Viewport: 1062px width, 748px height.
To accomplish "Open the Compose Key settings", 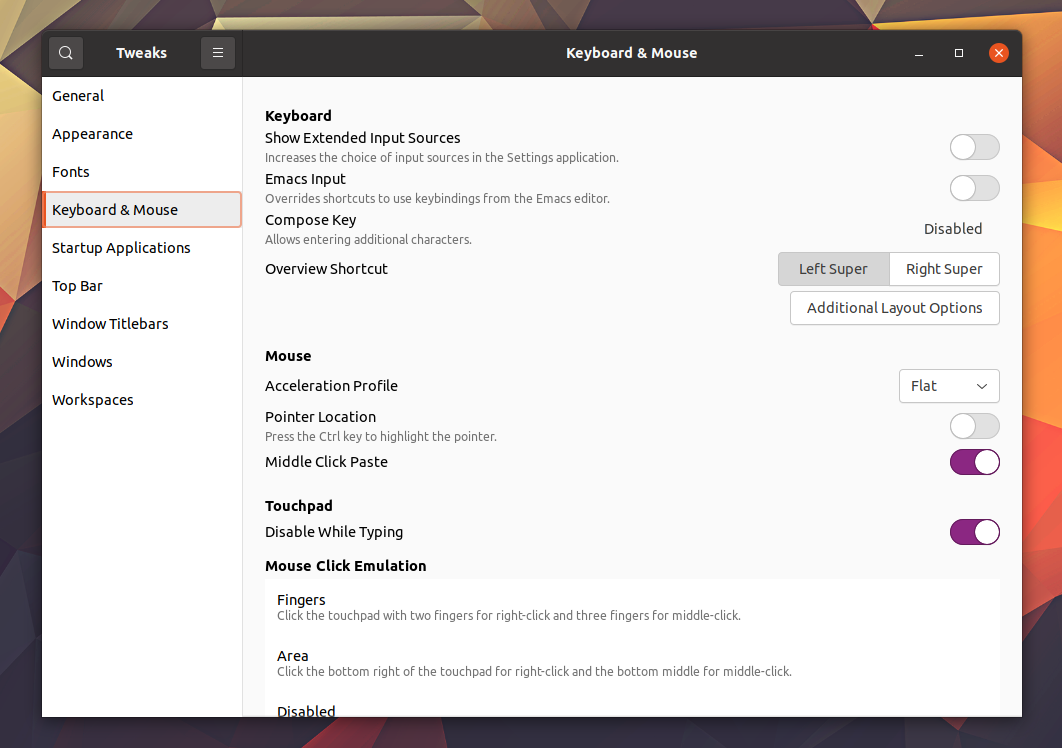I will [952, 228].
